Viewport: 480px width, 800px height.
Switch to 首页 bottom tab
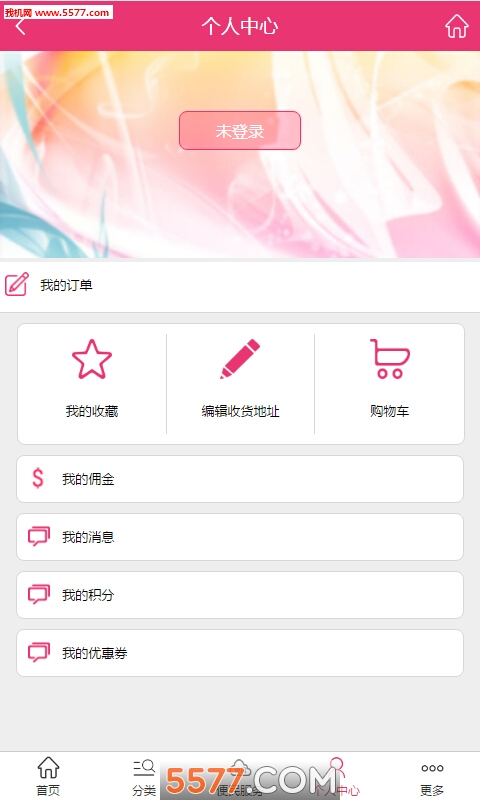48,776
